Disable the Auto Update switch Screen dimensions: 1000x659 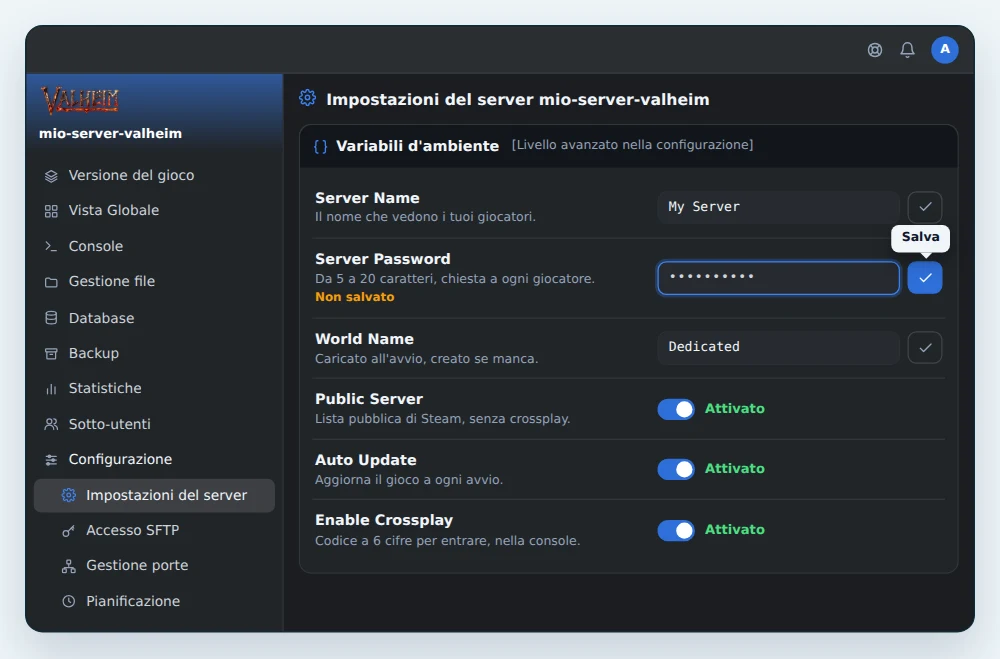[x=676, y=469]
